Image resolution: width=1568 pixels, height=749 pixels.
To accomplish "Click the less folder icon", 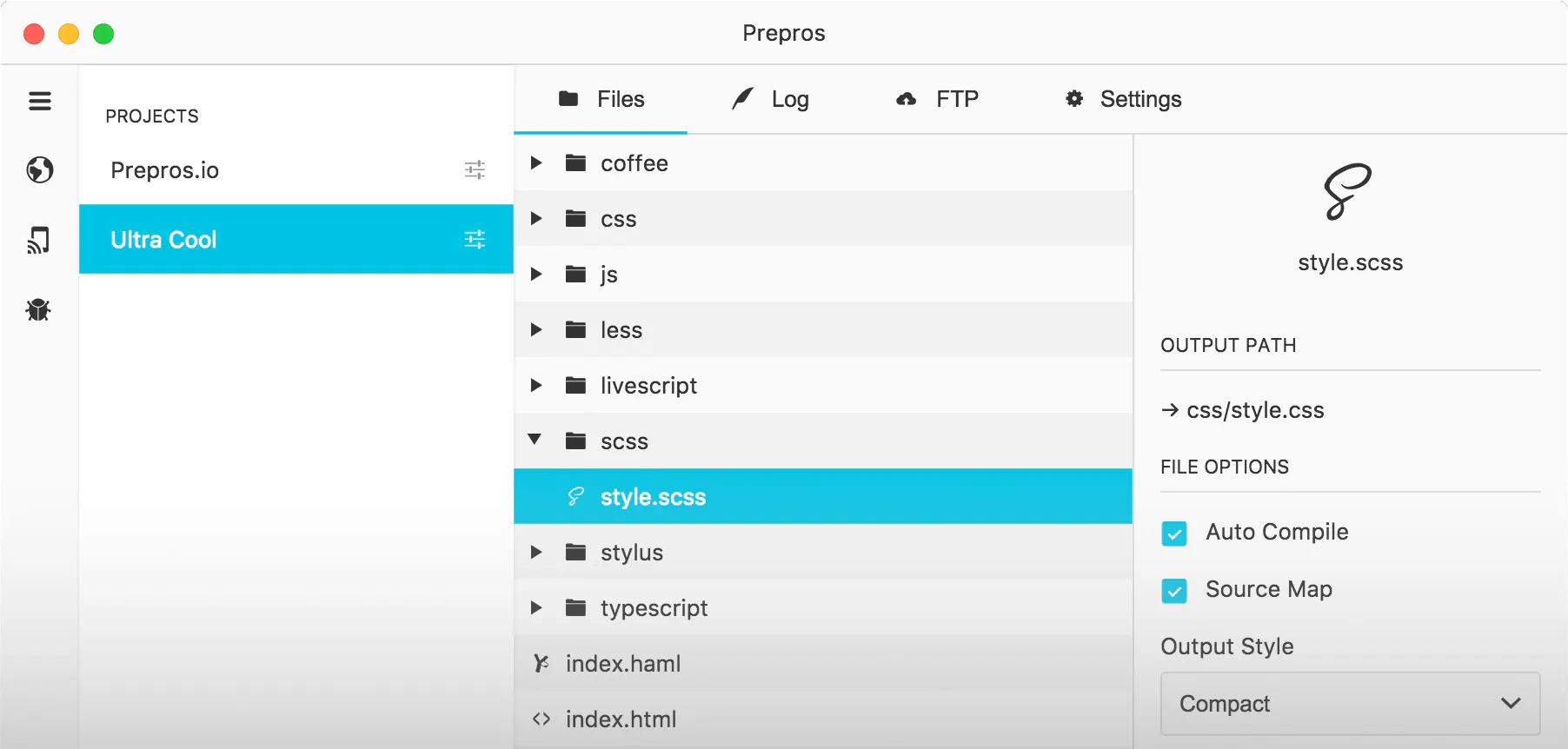I will pos(575,329).
